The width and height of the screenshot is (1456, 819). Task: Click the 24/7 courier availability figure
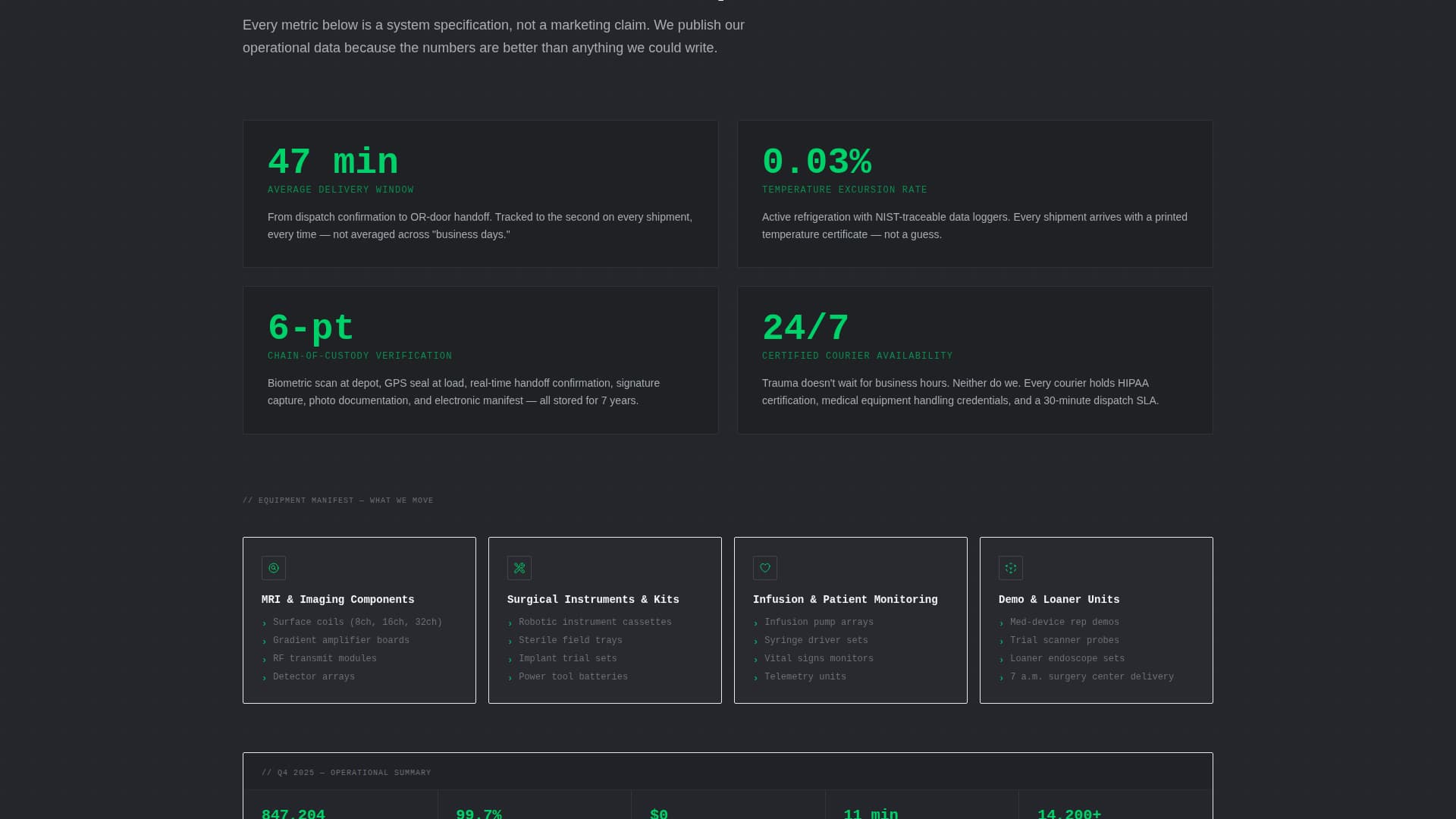[805, 328]
